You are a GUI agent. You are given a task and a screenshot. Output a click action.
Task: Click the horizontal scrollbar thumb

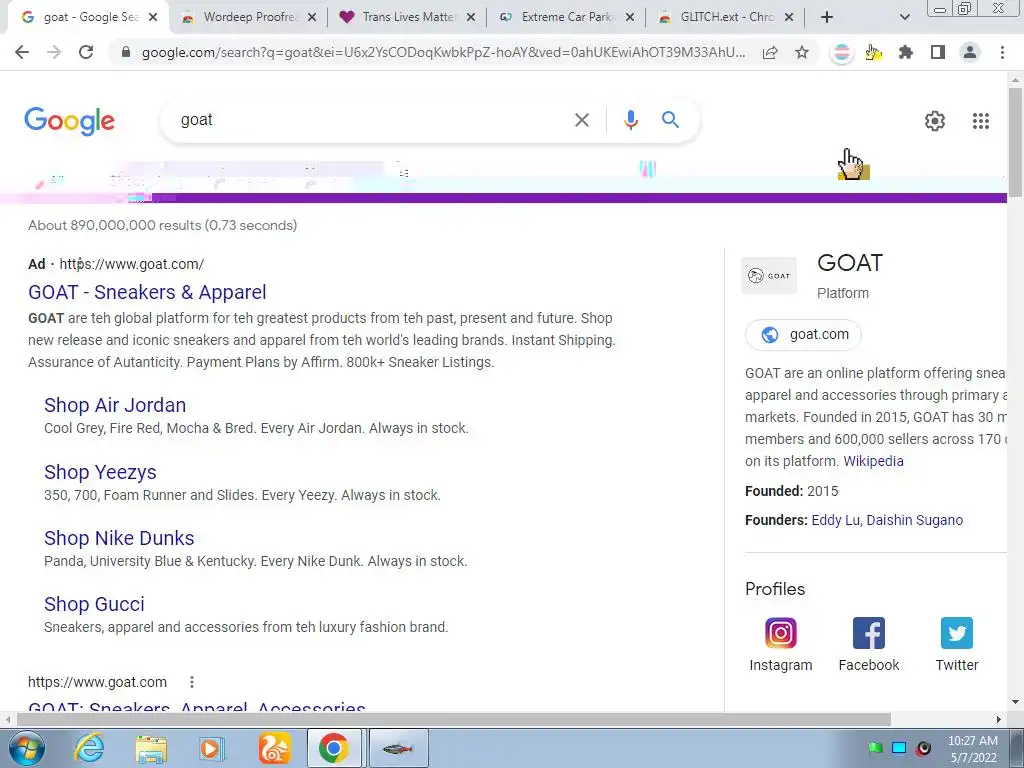click(454, 720)
